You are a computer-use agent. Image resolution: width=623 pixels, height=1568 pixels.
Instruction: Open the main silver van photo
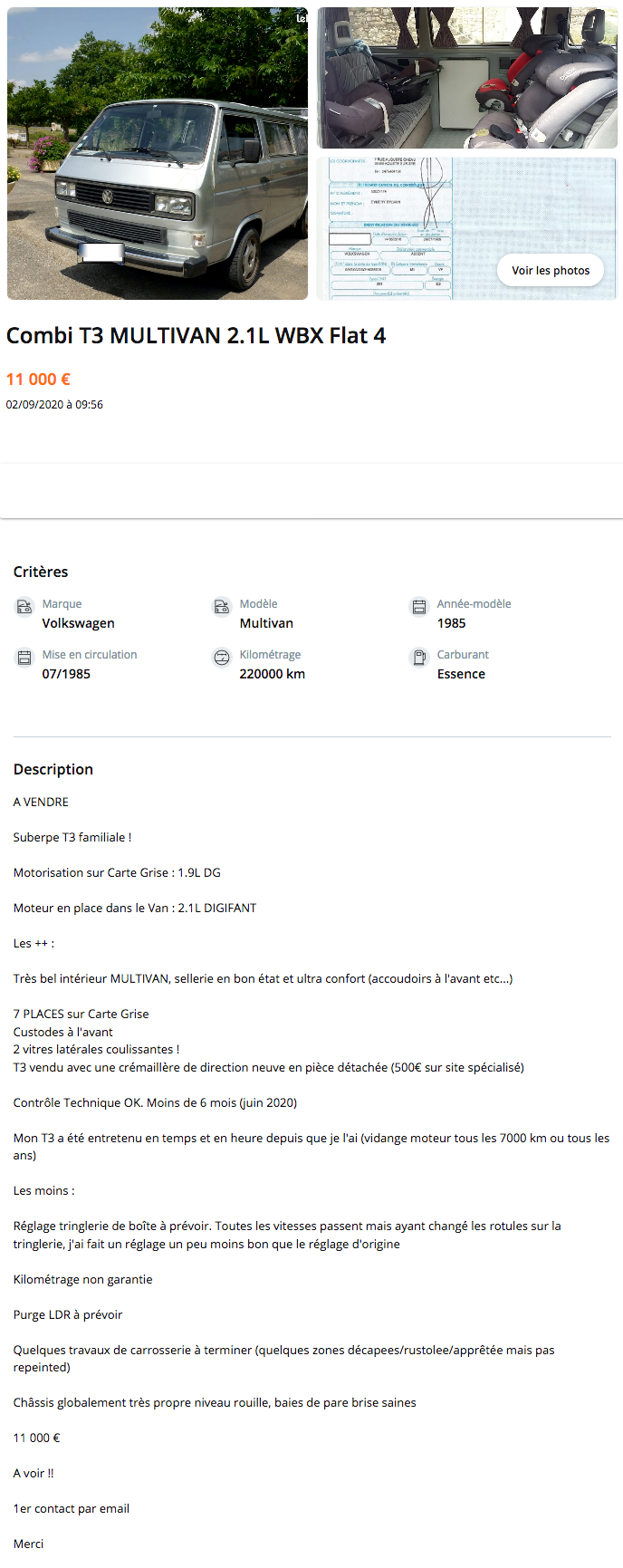[x=158, y=153]
